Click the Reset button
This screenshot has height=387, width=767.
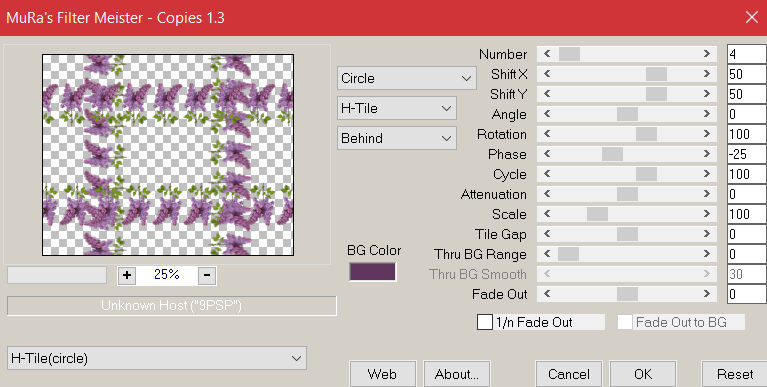(735, 374)
